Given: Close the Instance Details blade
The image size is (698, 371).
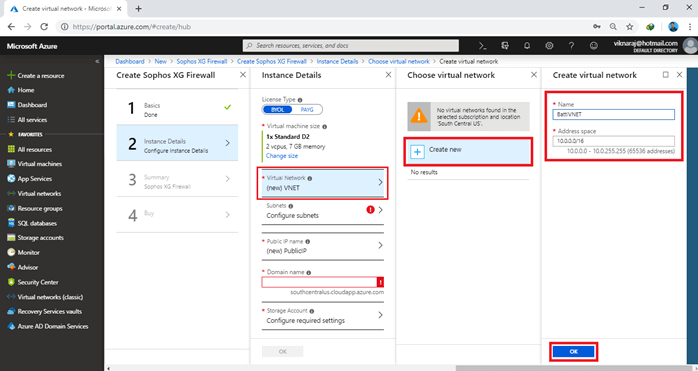Looking at the screenshot, I should pyautogui.click(x=388, y=75).
